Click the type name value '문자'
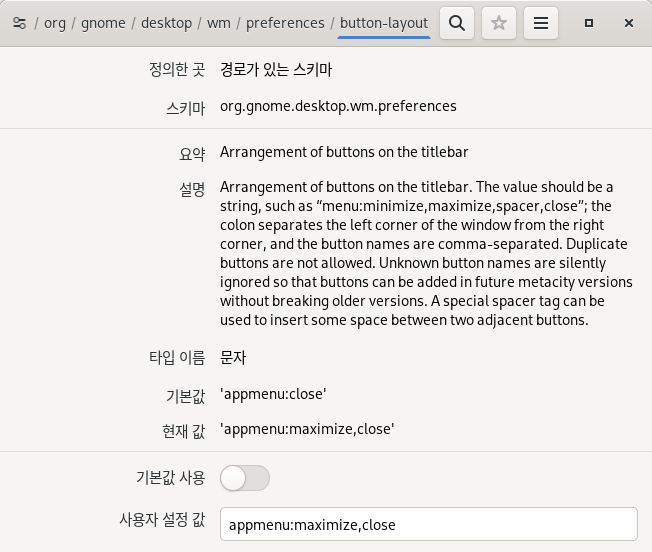This screenshot has height=552, width=652. pyautogui.click(x=233, y=357)
